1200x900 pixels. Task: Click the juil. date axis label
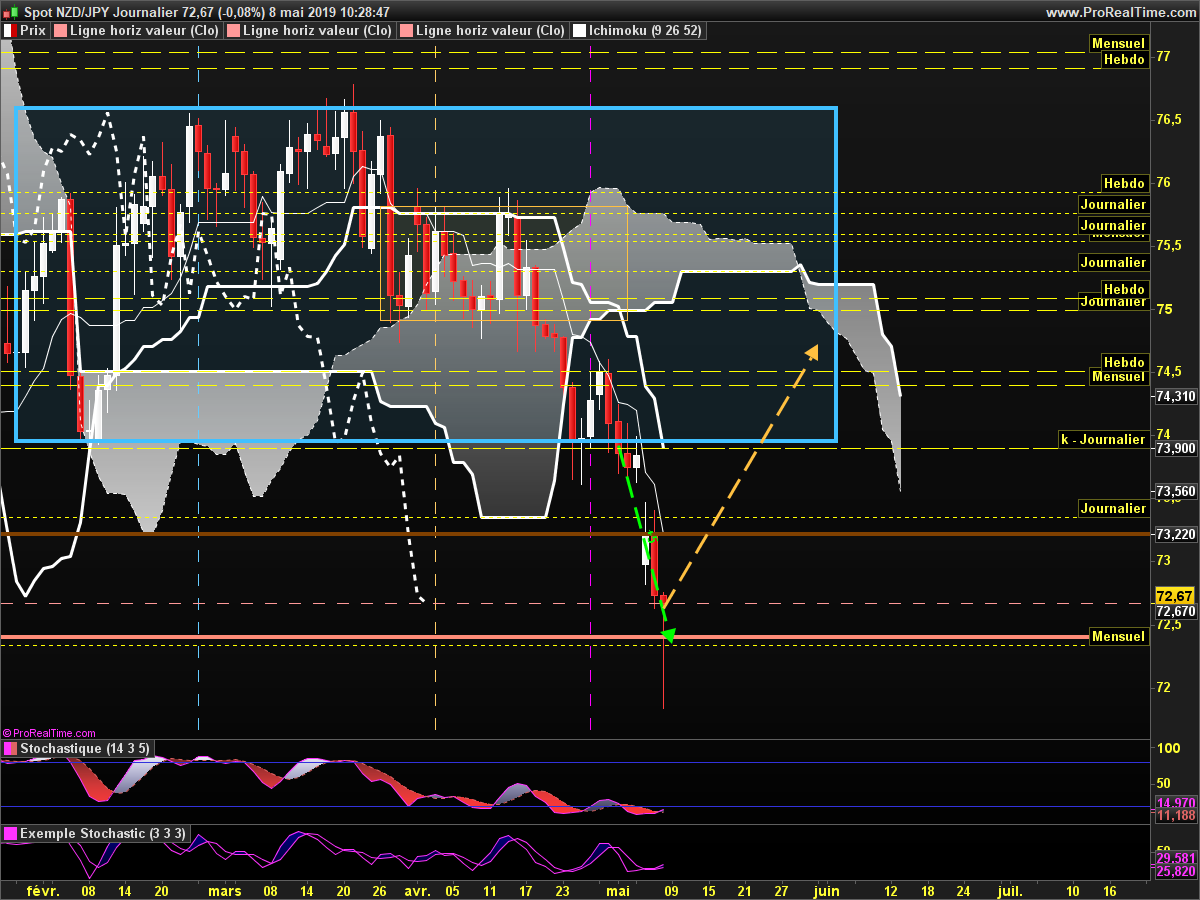click(1010, 890)
